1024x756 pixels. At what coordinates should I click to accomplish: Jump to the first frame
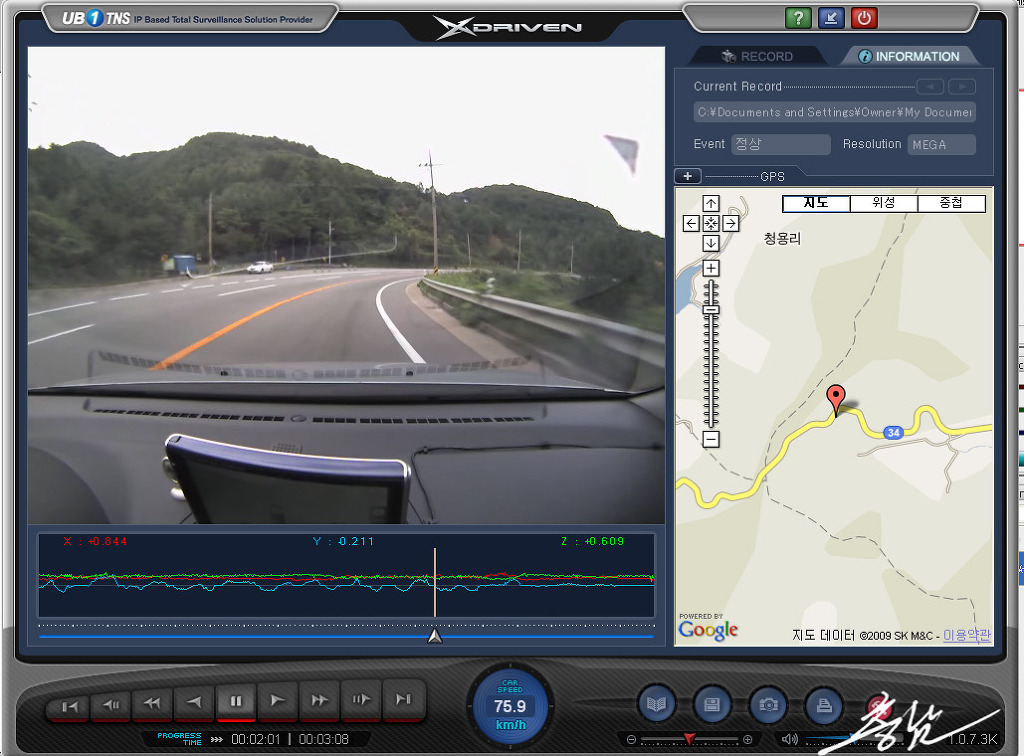coord(69,706)
